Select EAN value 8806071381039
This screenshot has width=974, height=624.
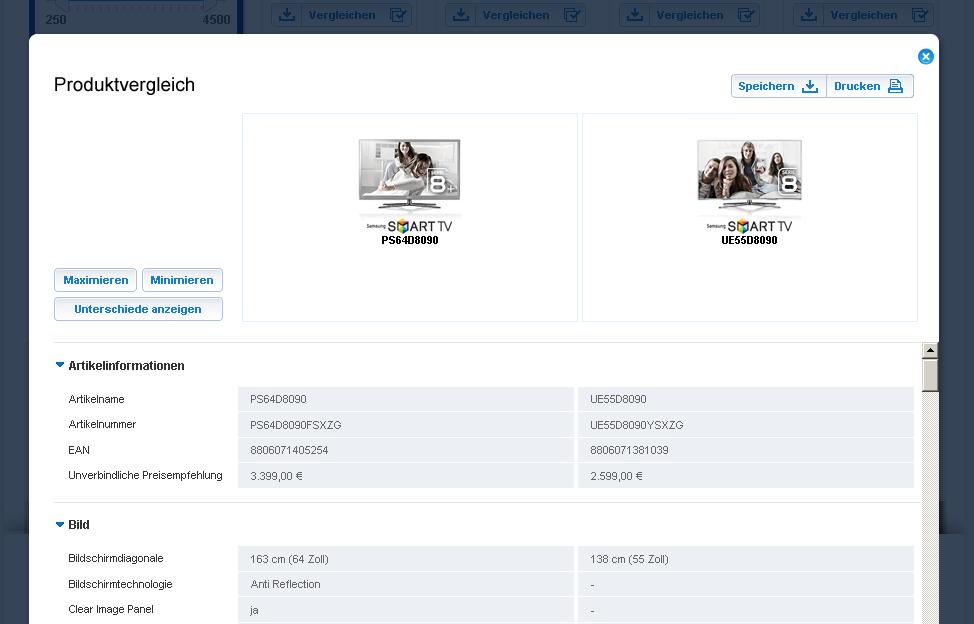(x=629, y=450)
